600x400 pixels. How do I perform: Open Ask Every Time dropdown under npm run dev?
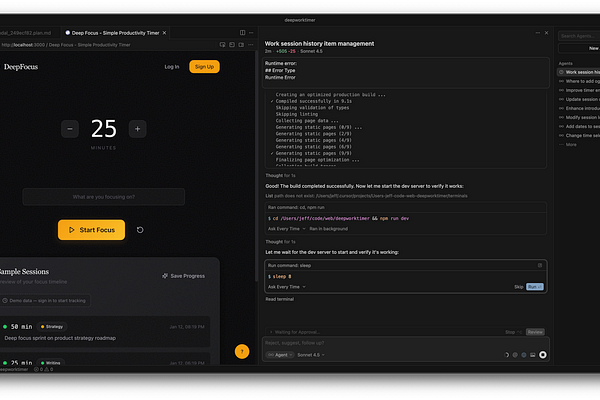click(x=287, y=229)
